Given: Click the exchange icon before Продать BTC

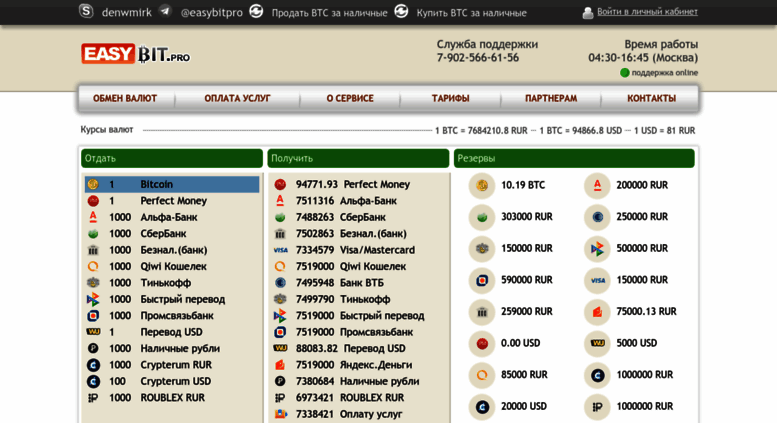Looking at the screenshot, I should [x=256, y=11].
